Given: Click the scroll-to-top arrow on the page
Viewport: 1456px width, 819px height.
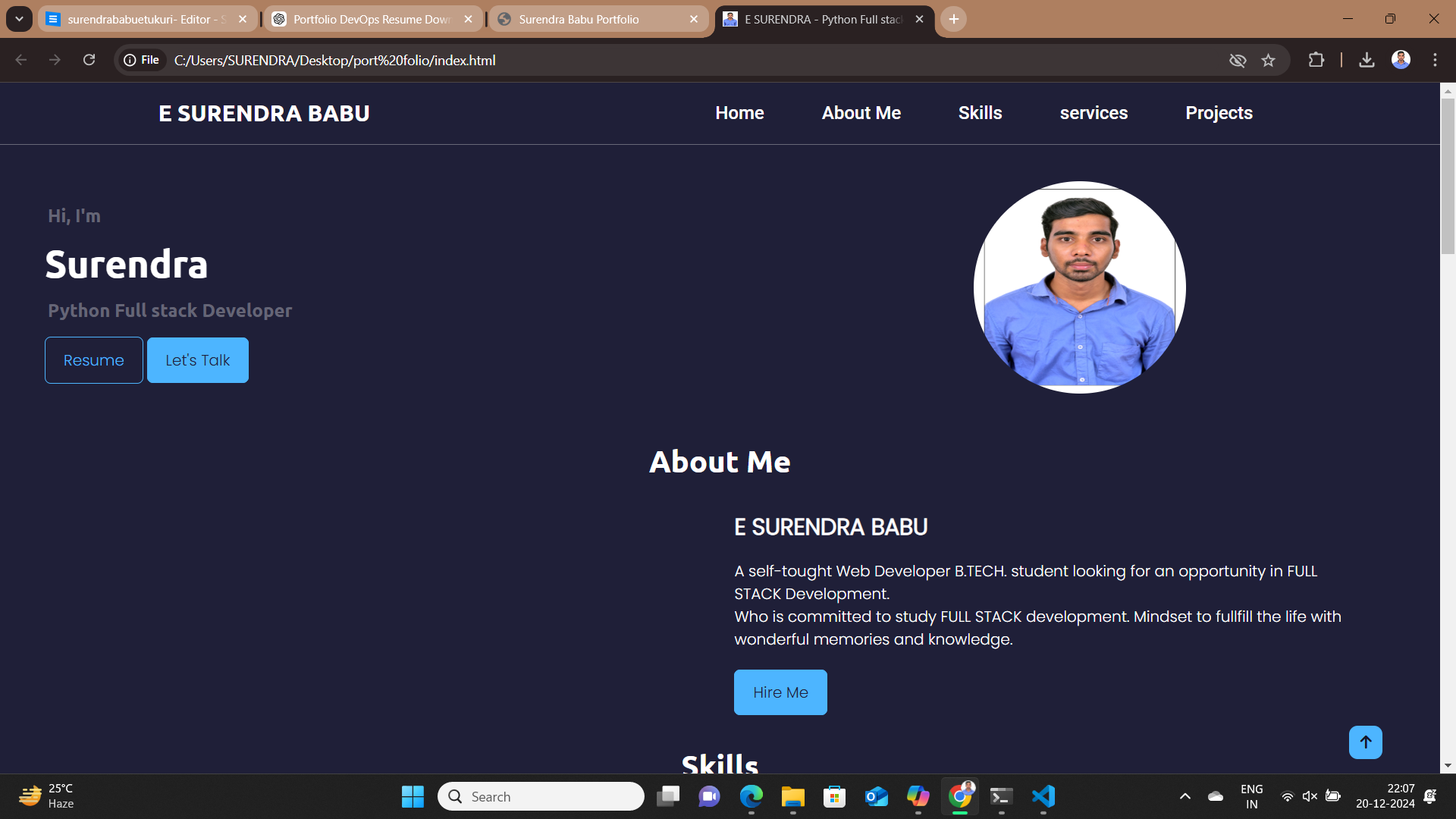Looking at the screenshot, I should (1365, 742).
